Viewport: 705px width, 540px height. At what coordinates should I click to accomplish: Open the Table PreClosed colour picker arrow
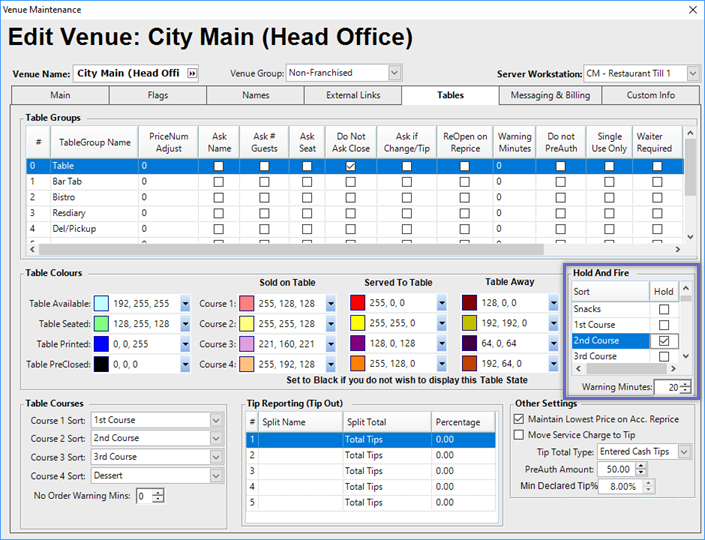184,364
